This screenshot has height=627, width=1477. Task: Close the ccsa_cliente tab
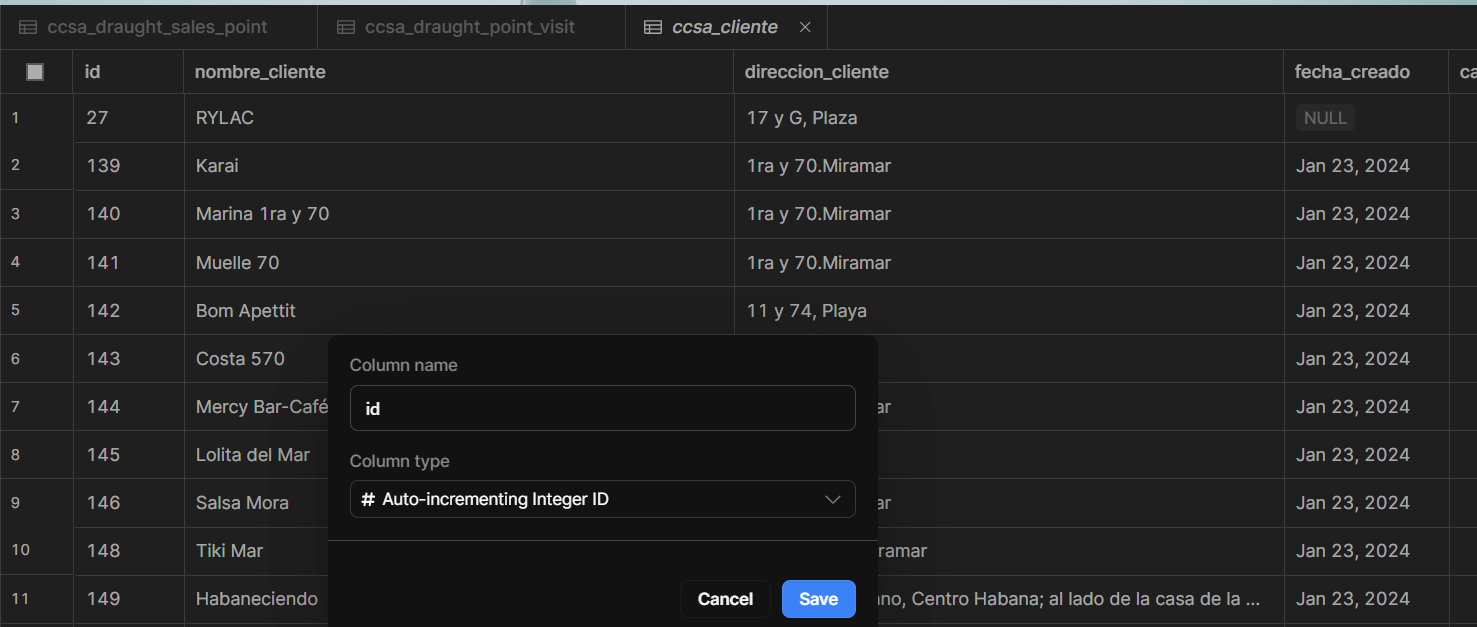tap(806, 27)
